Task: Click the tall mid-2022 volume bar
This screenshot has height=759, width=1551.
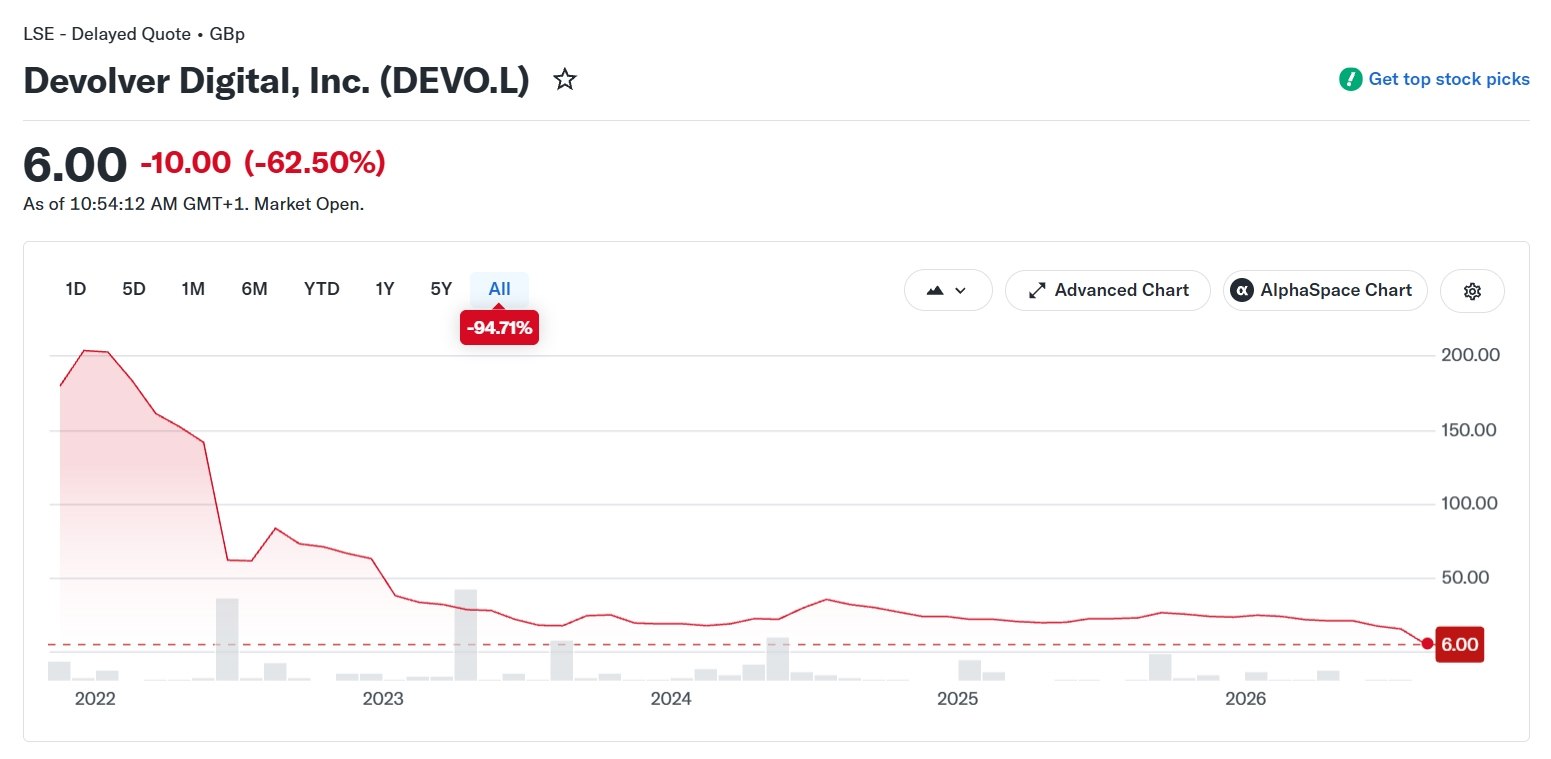Action: 227,639
